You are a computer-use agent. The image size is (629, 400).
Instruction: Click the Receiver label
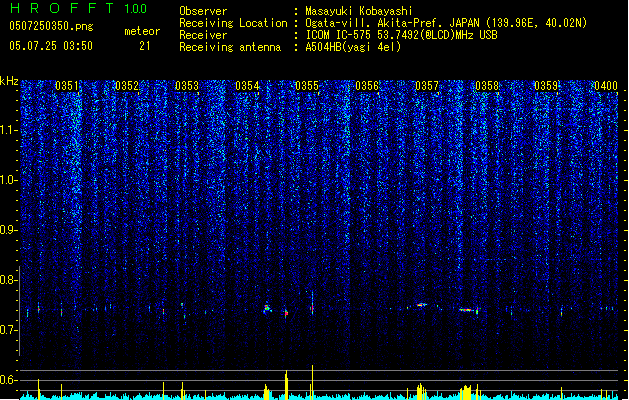point(203,35)
